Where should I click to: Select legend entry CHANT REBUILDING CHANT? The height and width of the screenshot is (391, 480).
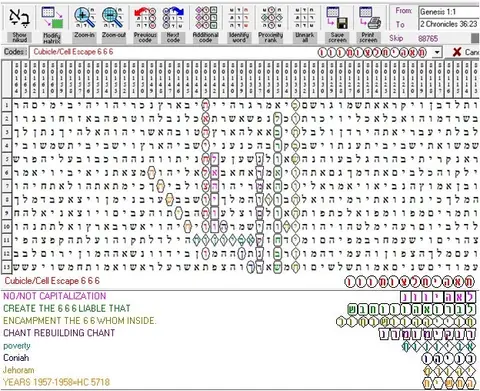[59, 333]
